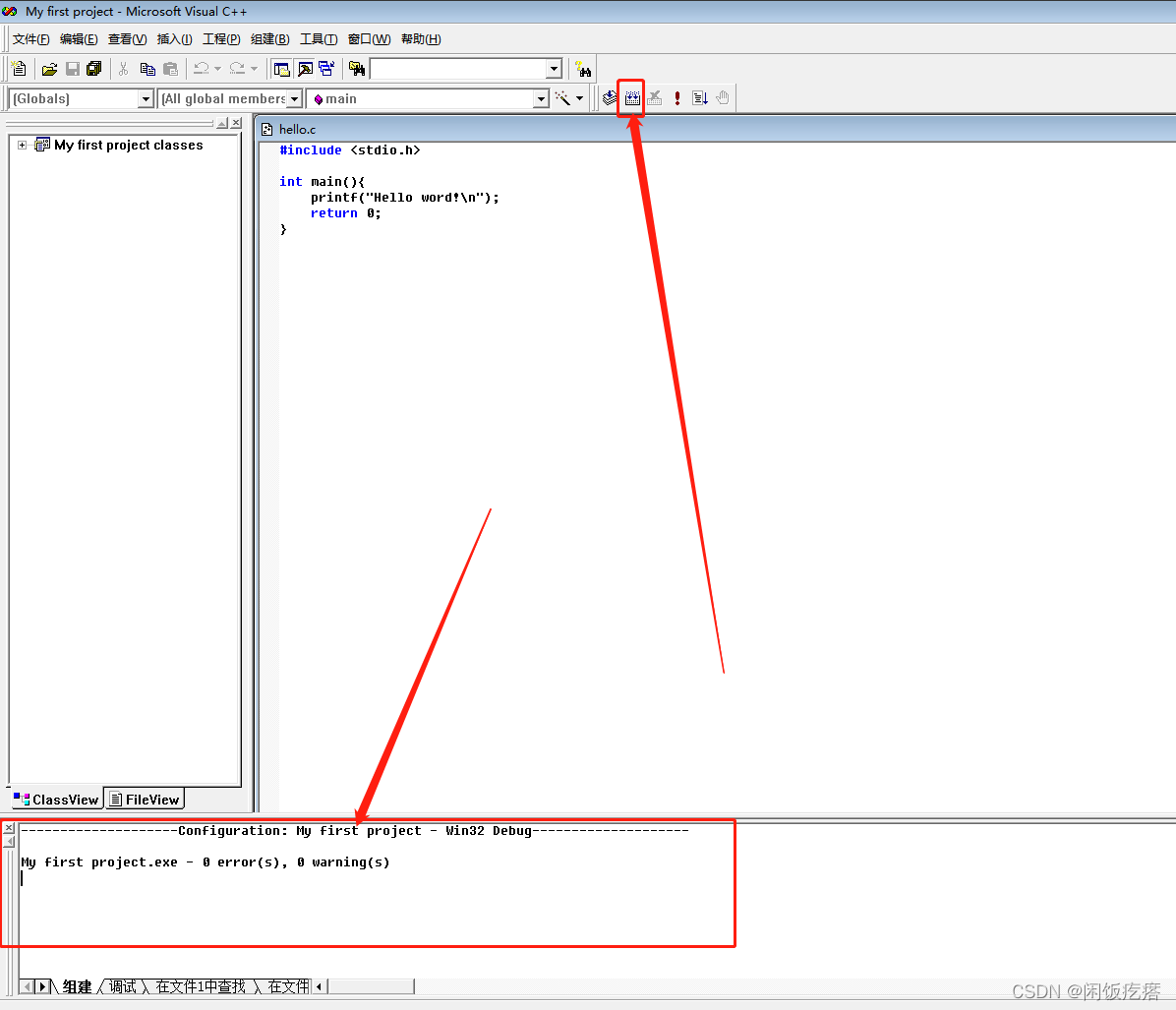Open the 工程(P) menu
This screenshot has width=1176, height=1010.
pyautogui.click(x=221, y=39)
